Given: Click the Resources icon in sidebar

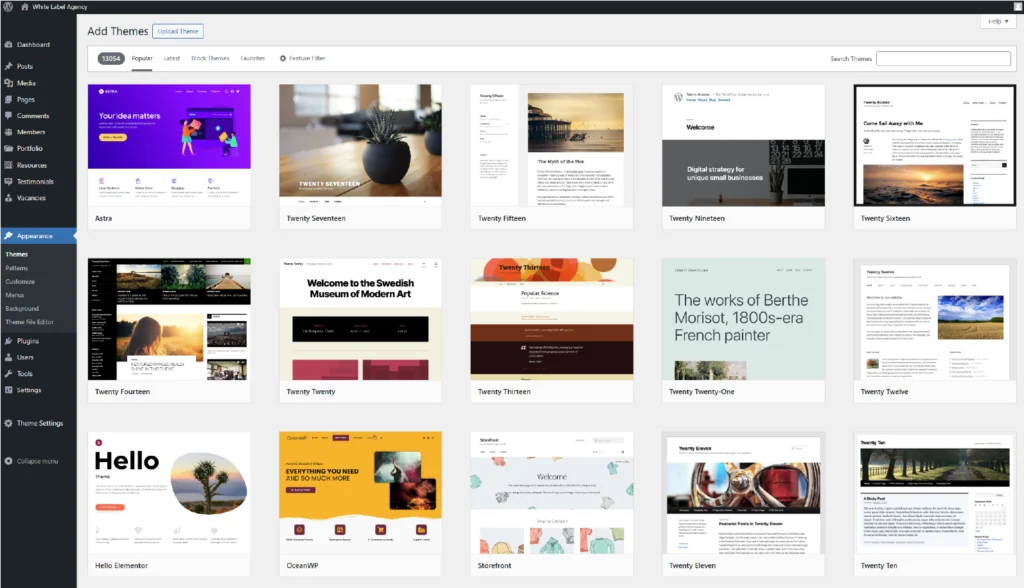Looking at the screenshot, I should (8, 165).
